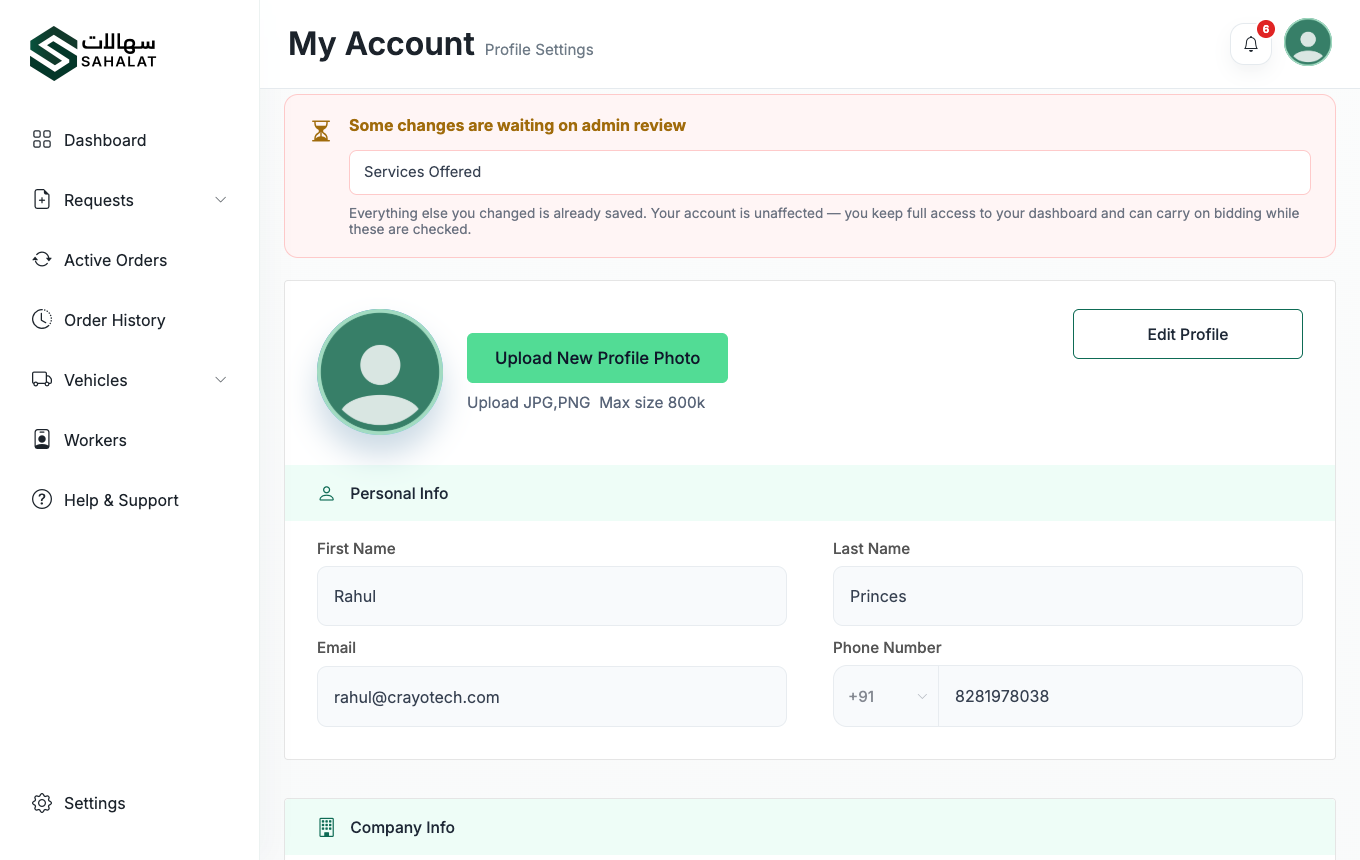
Task: Click the First Name field with Rahul
Action: [552, 596]
